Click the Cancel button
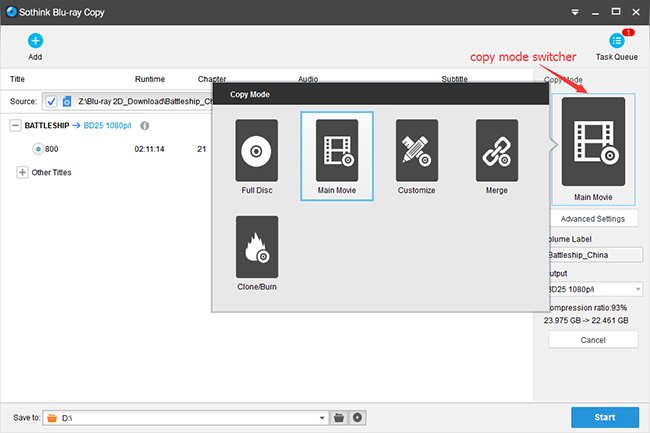Image resolution: width=650 pixels, height=433 pixels. (593, 340)
